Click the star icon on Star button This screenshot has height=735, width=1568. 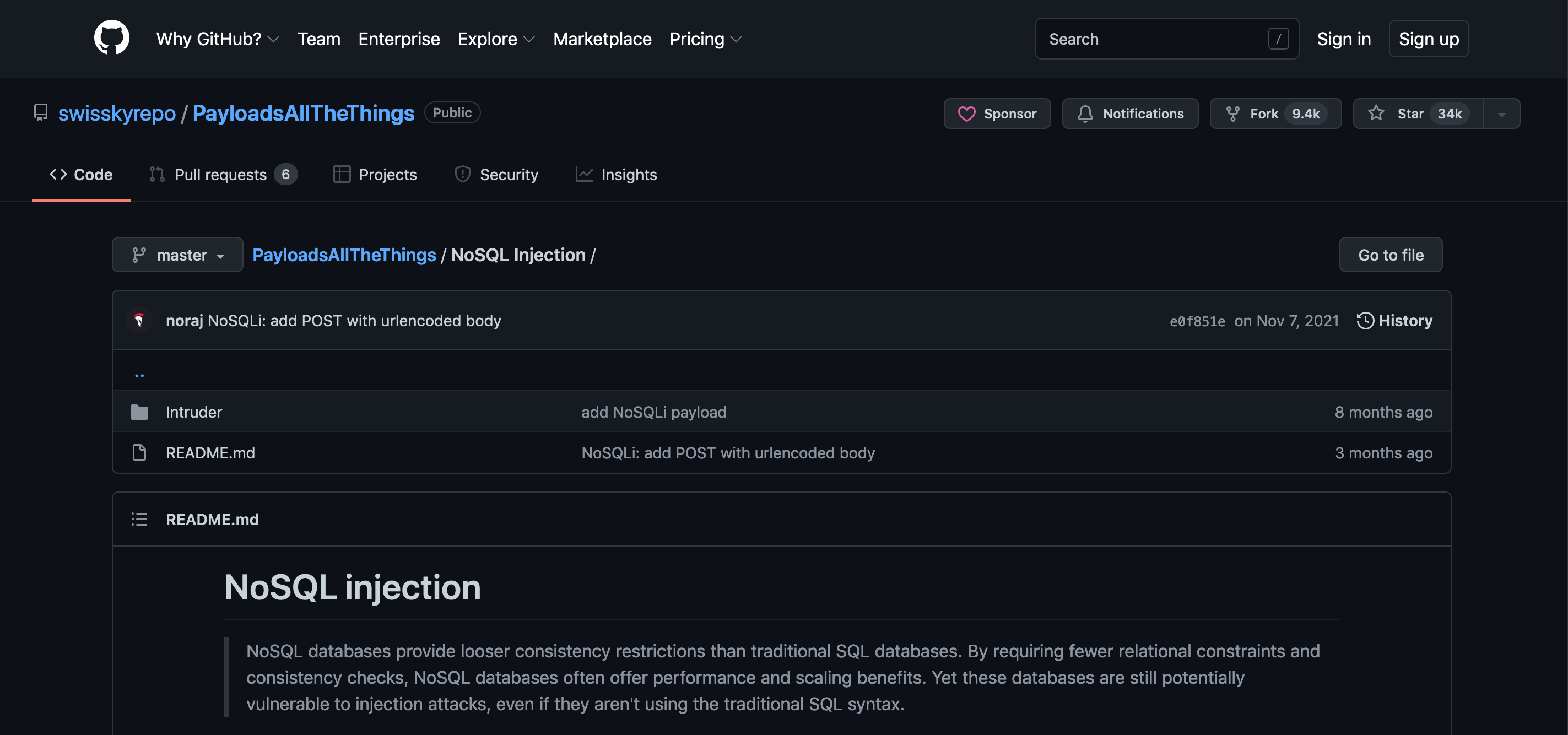pos(1376,114)
